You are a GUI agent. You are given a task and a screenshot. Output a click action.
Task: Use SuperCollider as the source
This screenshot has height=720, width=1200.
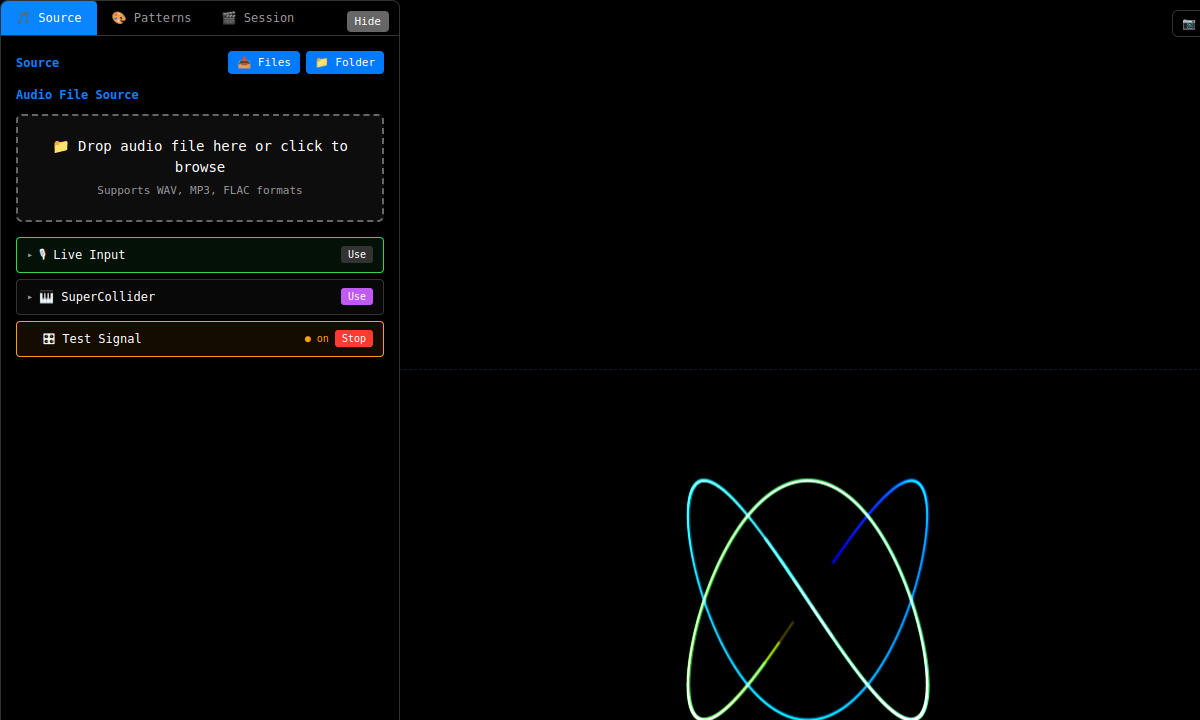[x=357, y=297]
